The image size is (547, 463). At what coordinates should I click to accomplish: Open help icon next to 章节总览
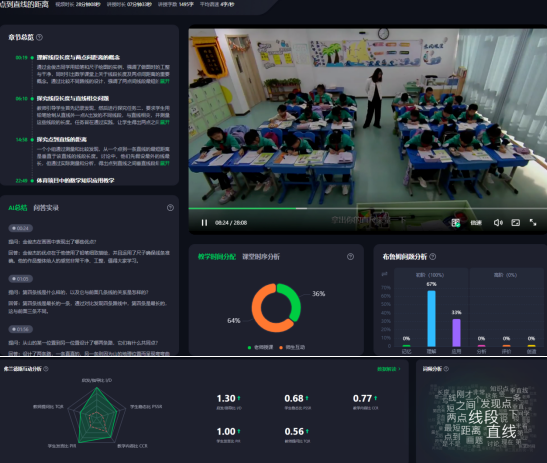(x=39, y=37)
